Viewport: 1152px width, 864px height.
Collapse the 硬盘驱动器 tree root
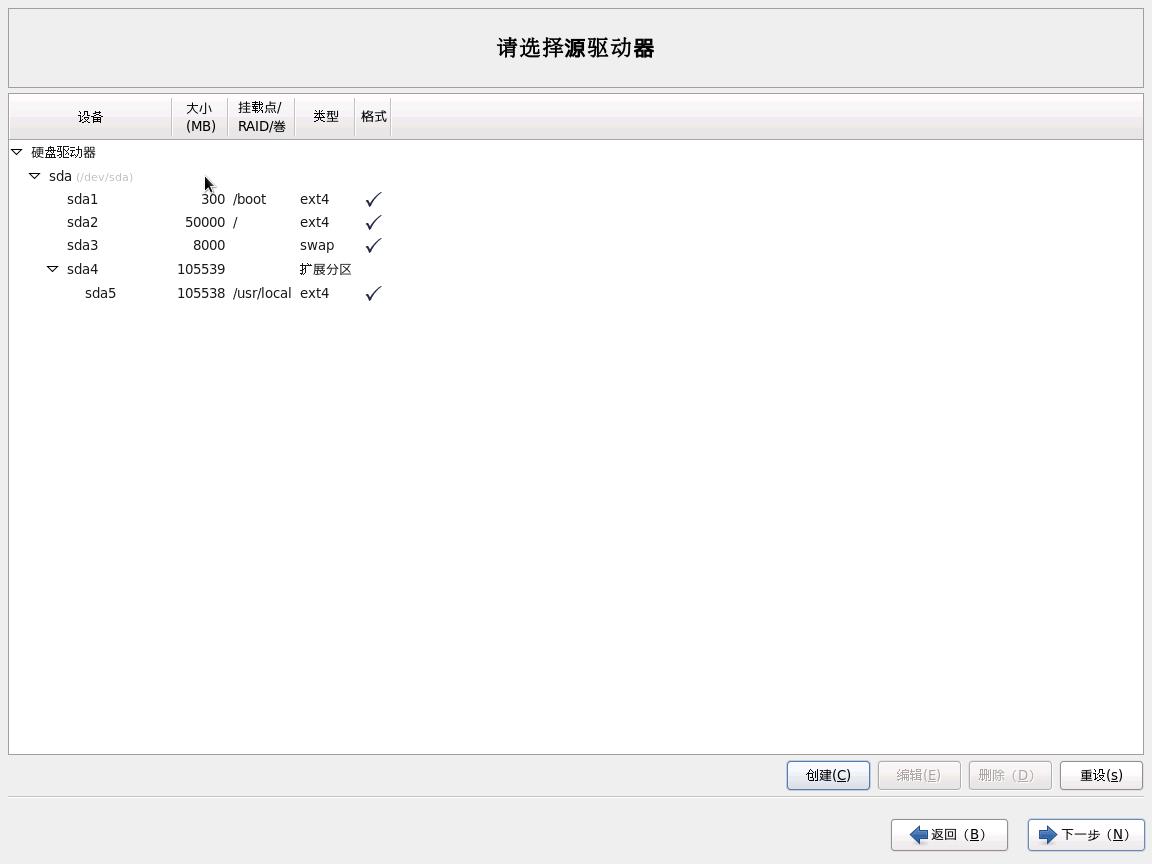tap(16, 152)
